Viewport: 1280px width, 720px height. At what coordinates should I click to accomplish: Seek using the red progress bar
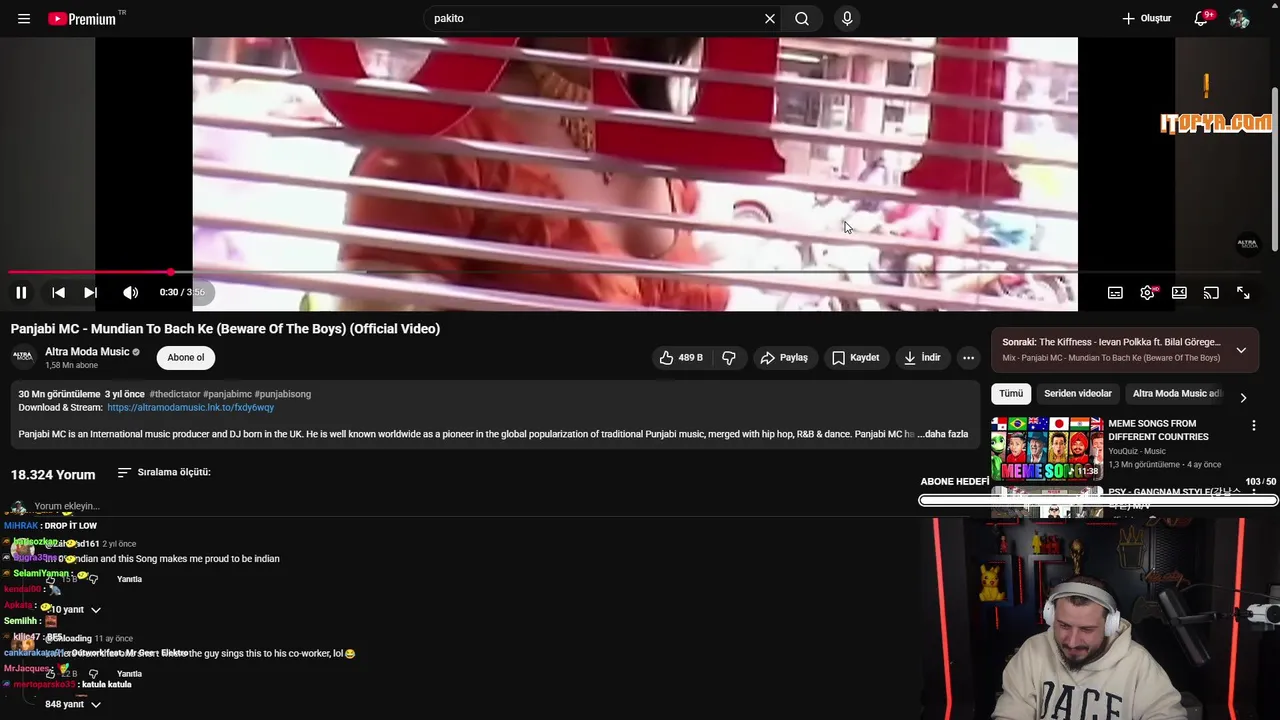tap(640, 271)
